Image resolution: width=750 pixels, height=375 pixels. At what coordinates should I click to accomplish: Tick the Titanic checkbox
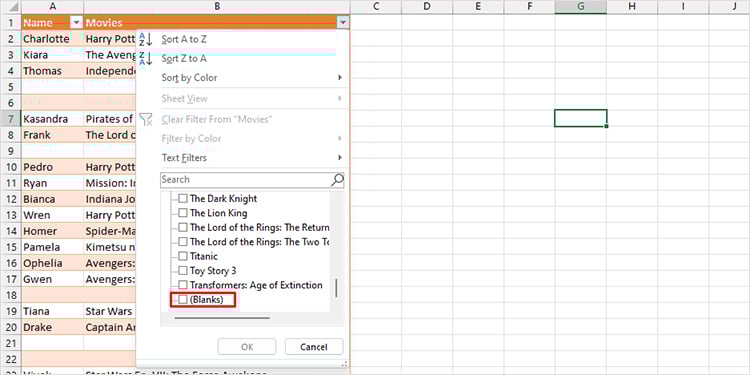tap(183, 256)
